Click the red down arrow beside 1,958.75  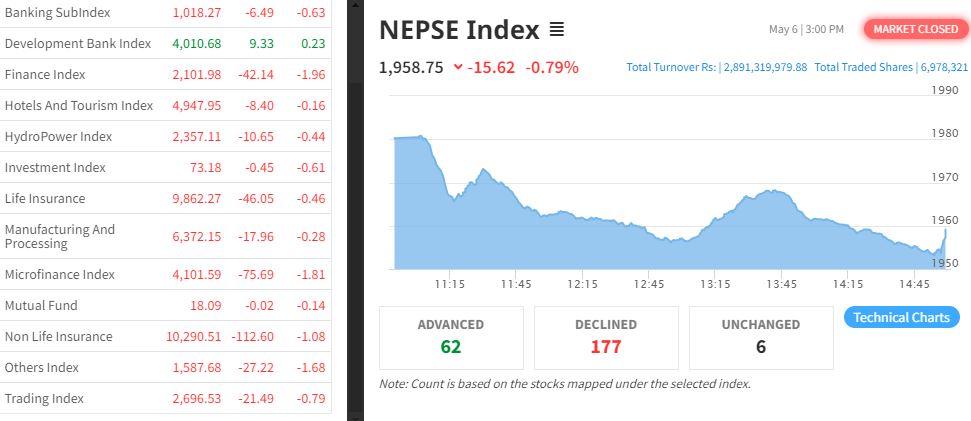(x=458, y=67)
